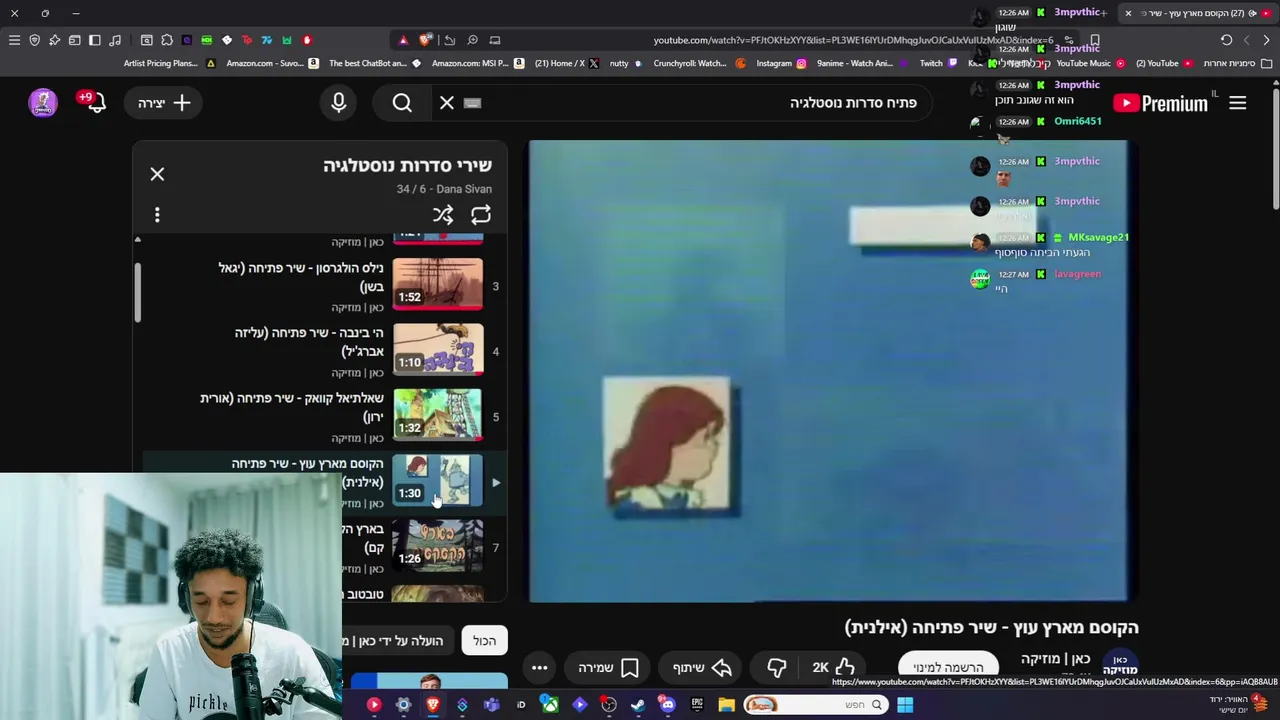
Task: Open a new browser tab with plus
Action: [1103, 13]
